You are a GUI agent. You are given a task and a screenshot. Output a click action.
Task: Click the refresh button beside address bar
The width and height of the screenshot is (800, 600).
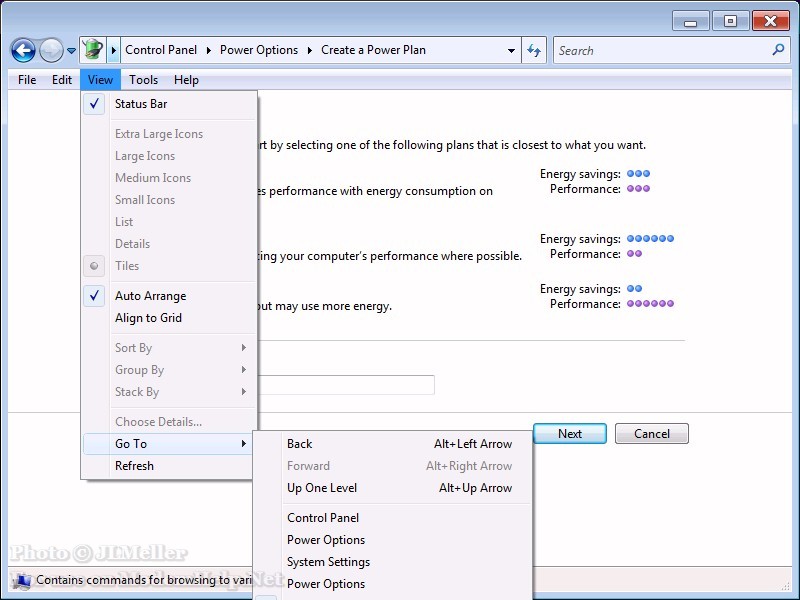[534, 50]
